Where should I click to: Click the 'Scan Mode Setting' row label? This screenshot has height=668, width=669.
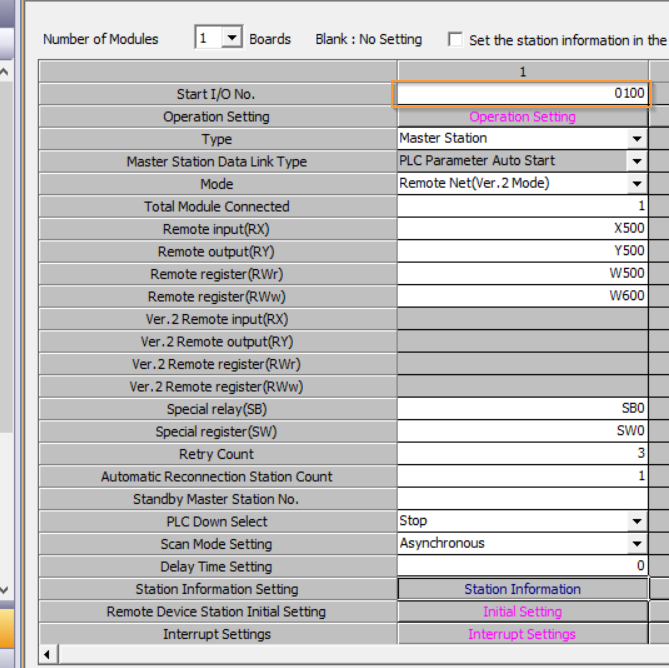216,544
